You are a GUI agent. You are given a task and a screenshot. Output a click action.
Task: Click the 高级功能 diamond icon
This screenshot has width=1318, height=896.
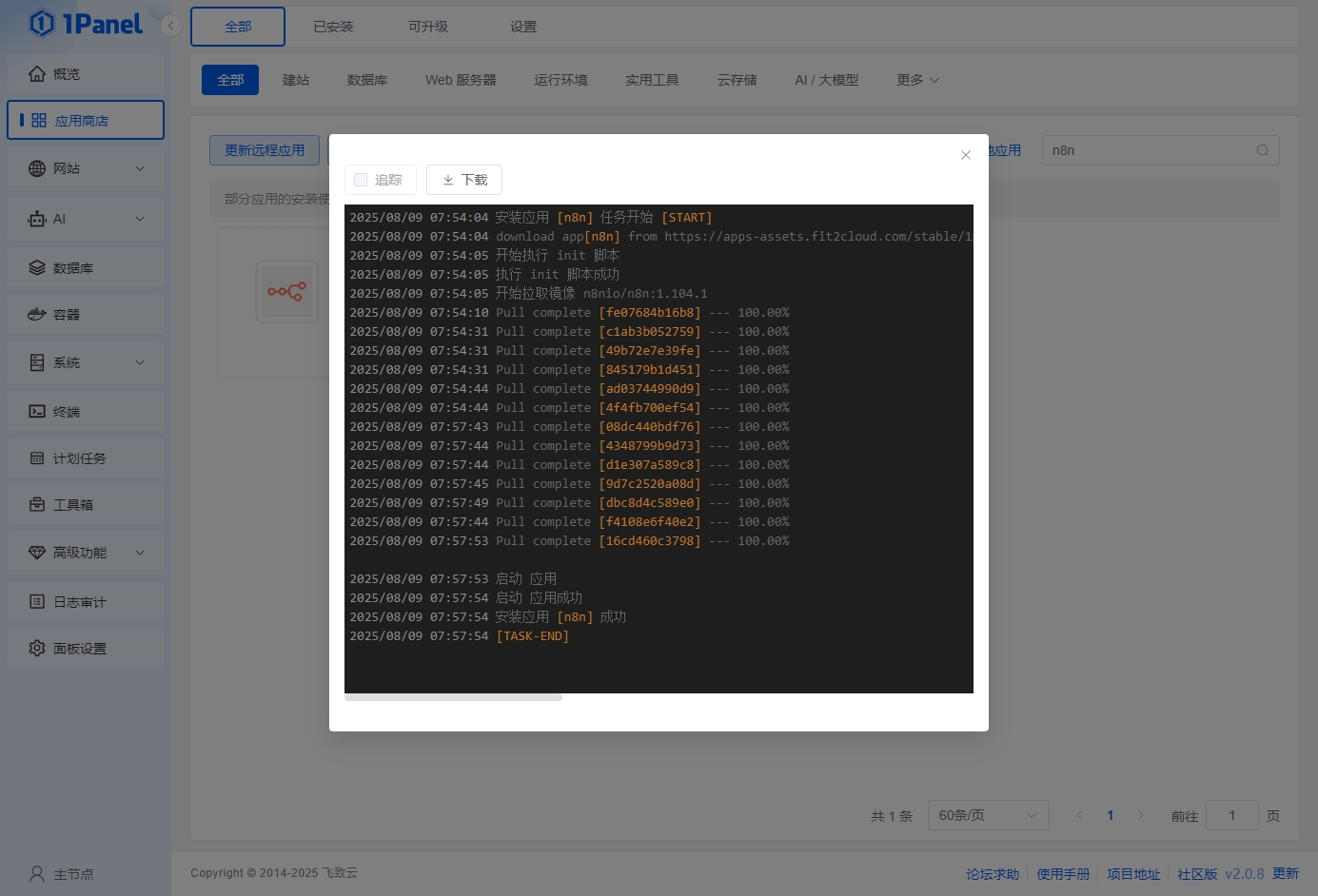tap(37, 552)
